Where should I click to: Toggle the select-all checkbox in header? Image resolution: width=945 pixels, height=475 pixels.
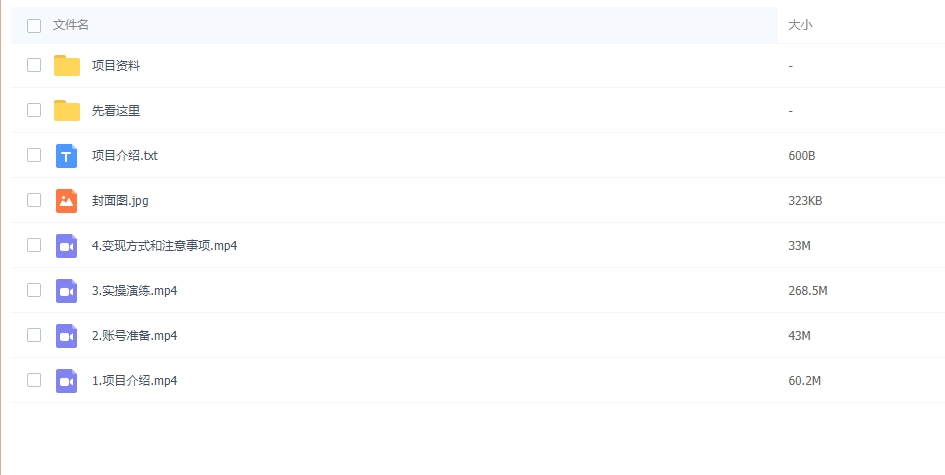click(34, 26)
